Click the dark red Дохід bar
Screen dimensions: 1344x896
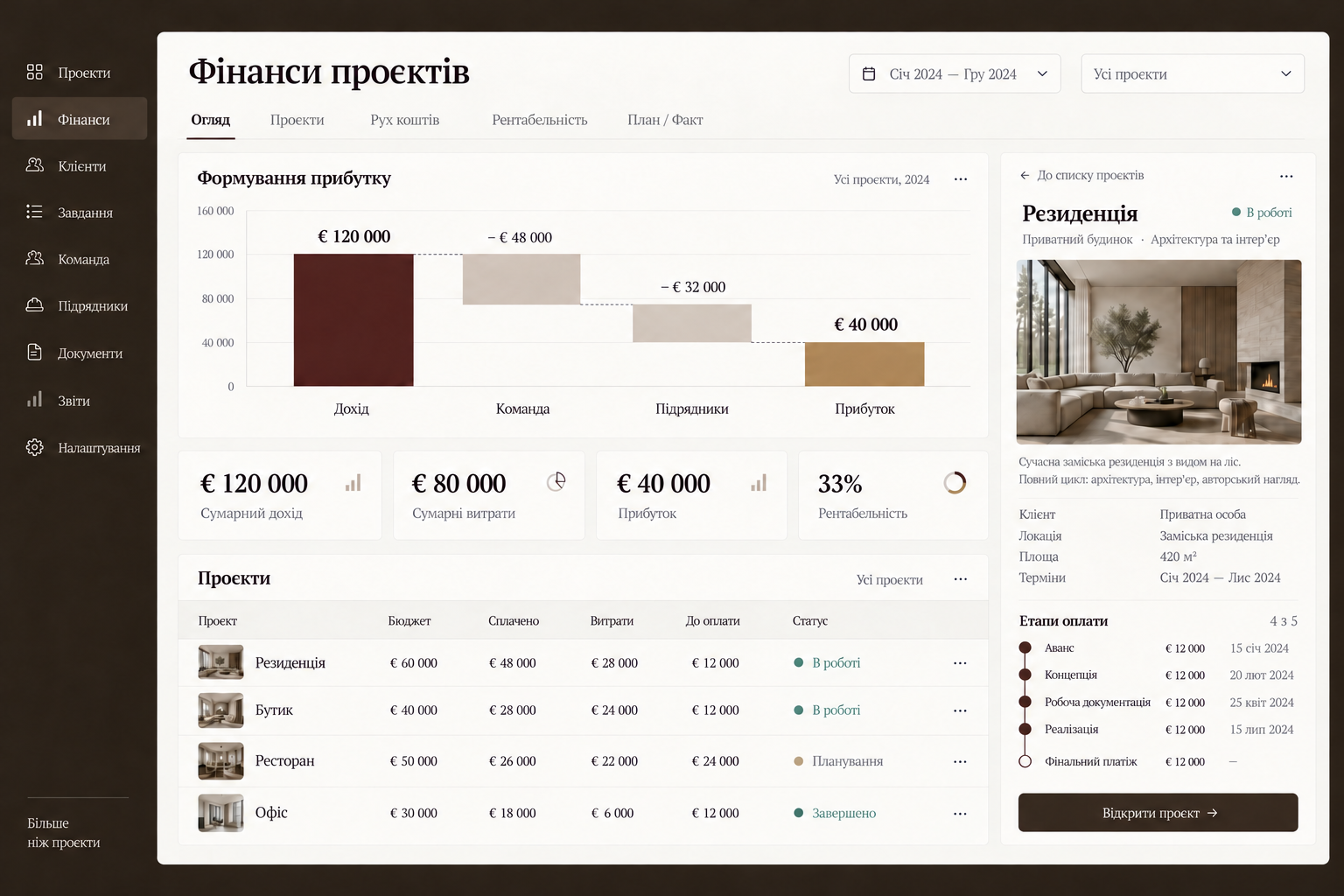(353, 320)
